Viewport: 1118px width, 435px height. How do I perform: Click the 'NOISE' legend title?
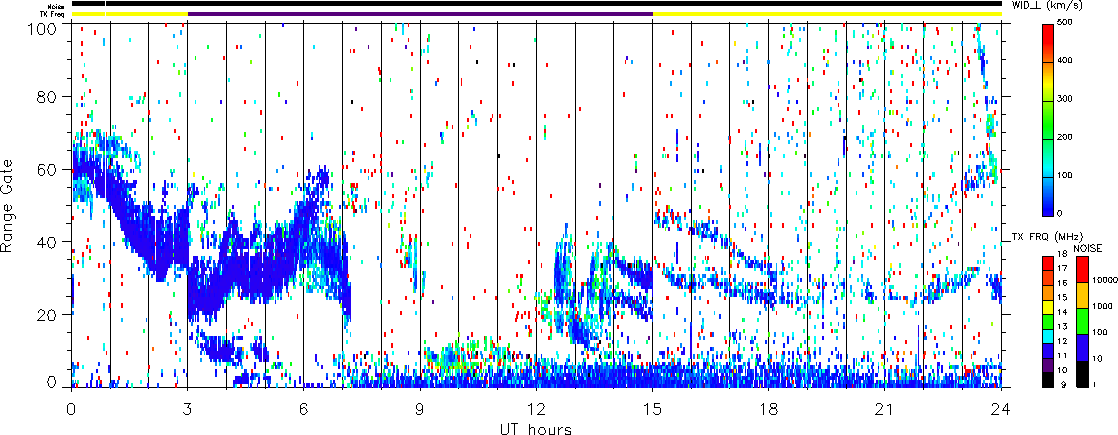click(x=1088, y=247)
